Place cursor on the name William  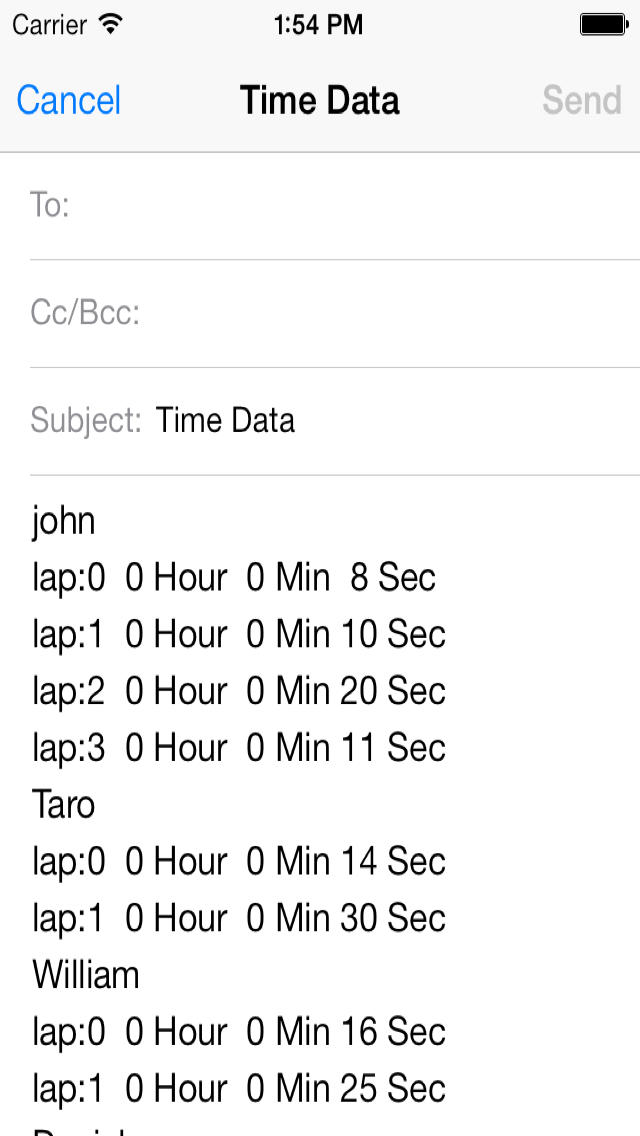[x=86, y=975]
